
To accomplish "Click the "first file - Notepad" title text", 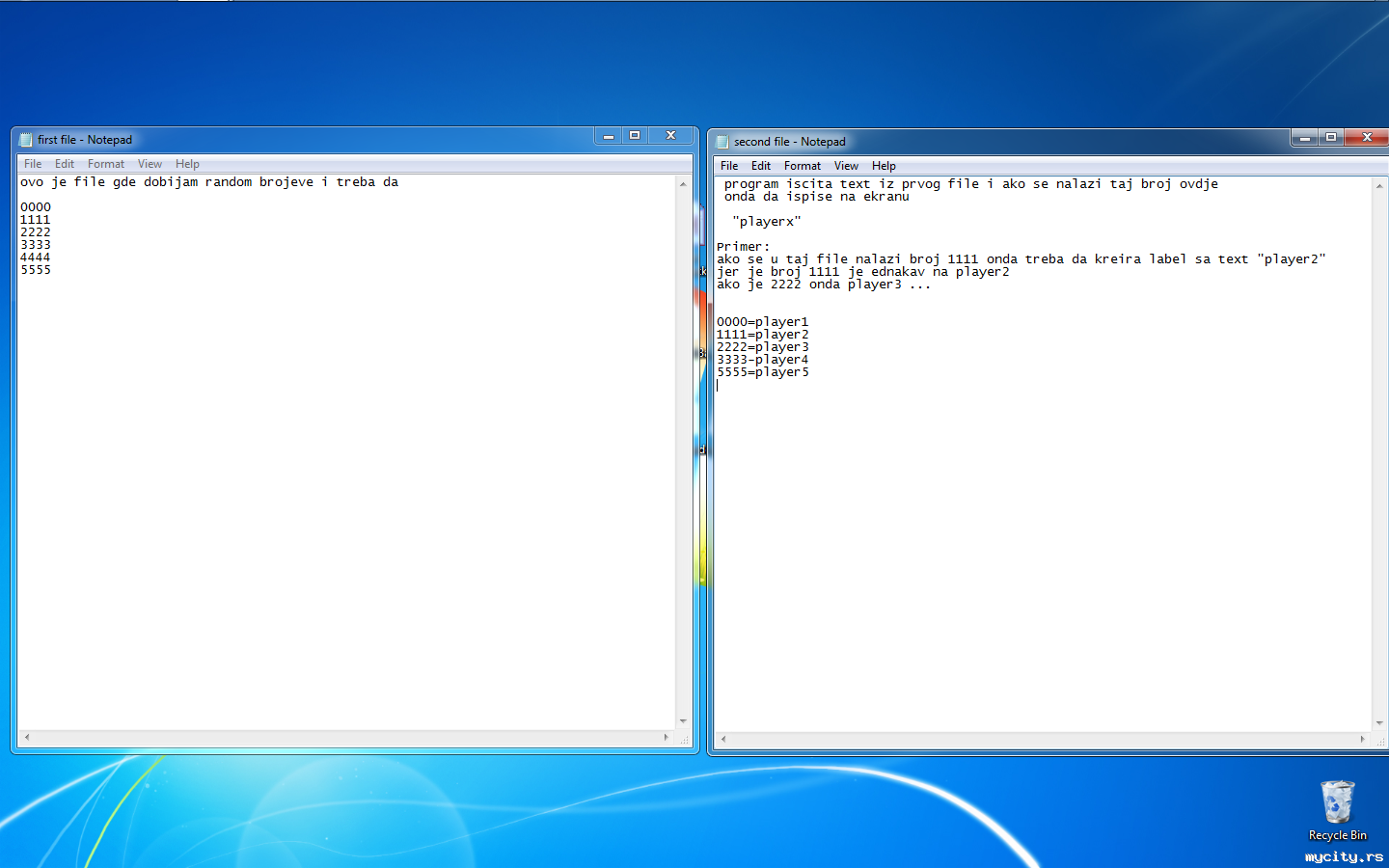I will (85, 140).
